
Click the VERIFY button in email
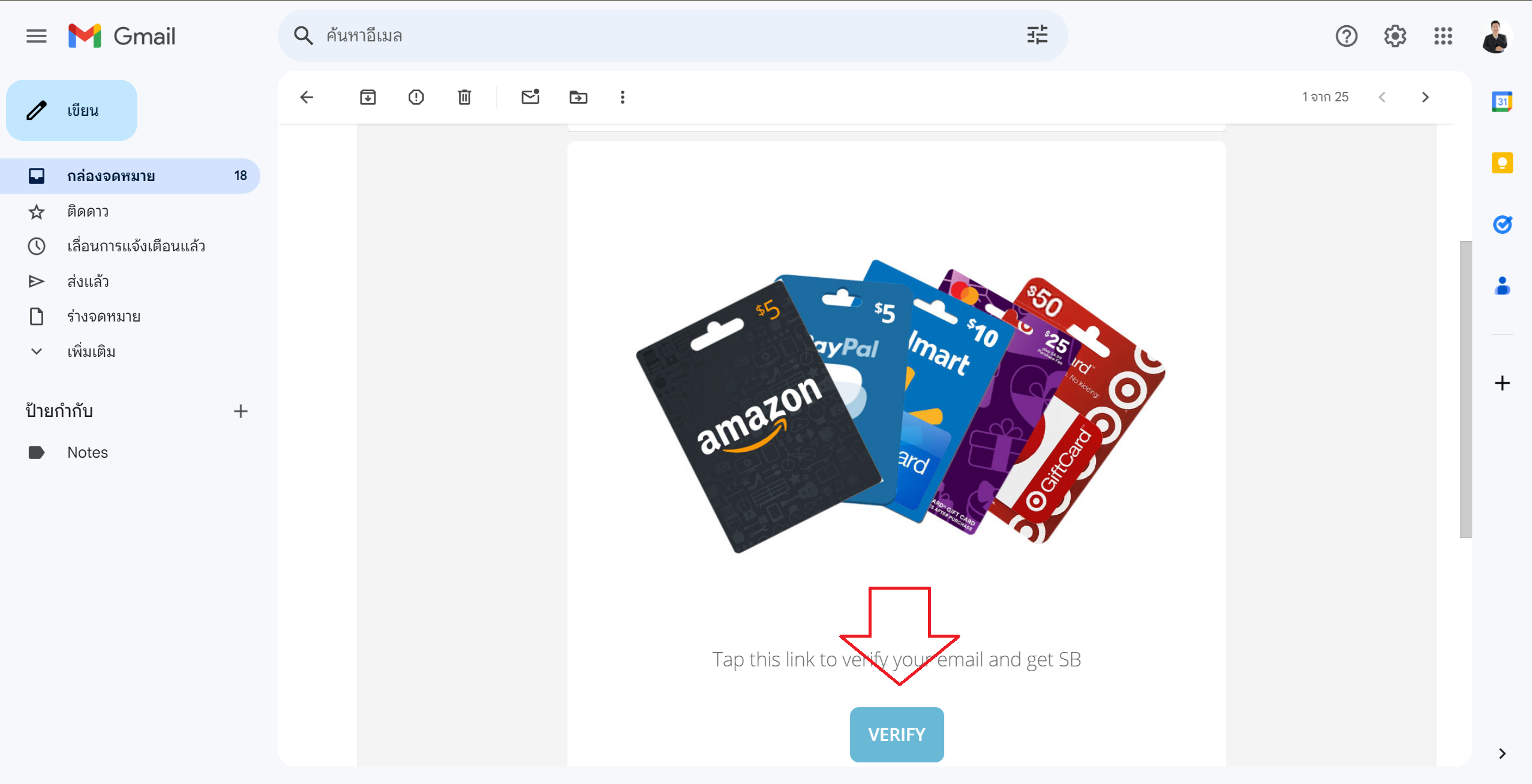[896, 734]
